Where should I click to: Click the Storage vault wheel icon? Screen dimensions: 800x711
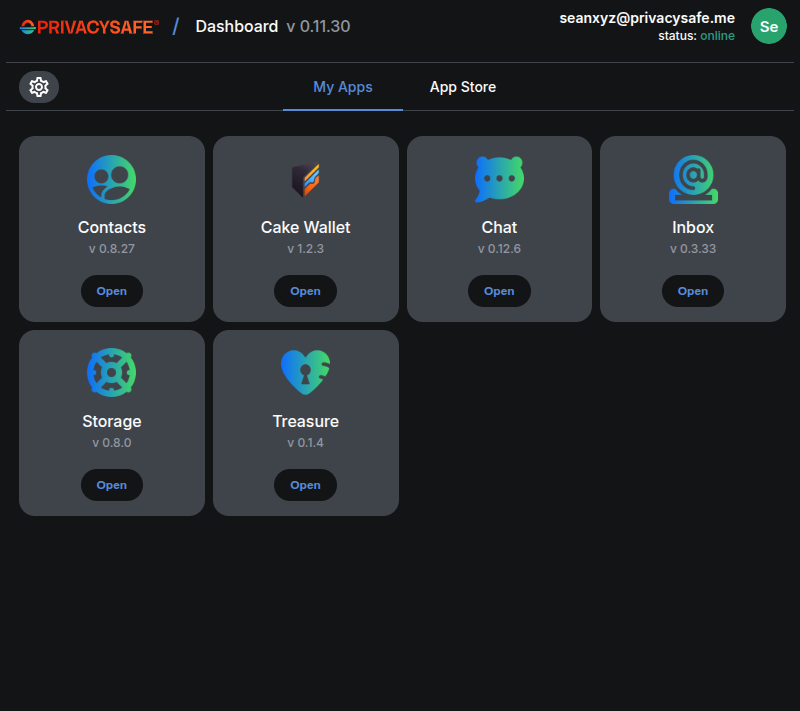112,373
